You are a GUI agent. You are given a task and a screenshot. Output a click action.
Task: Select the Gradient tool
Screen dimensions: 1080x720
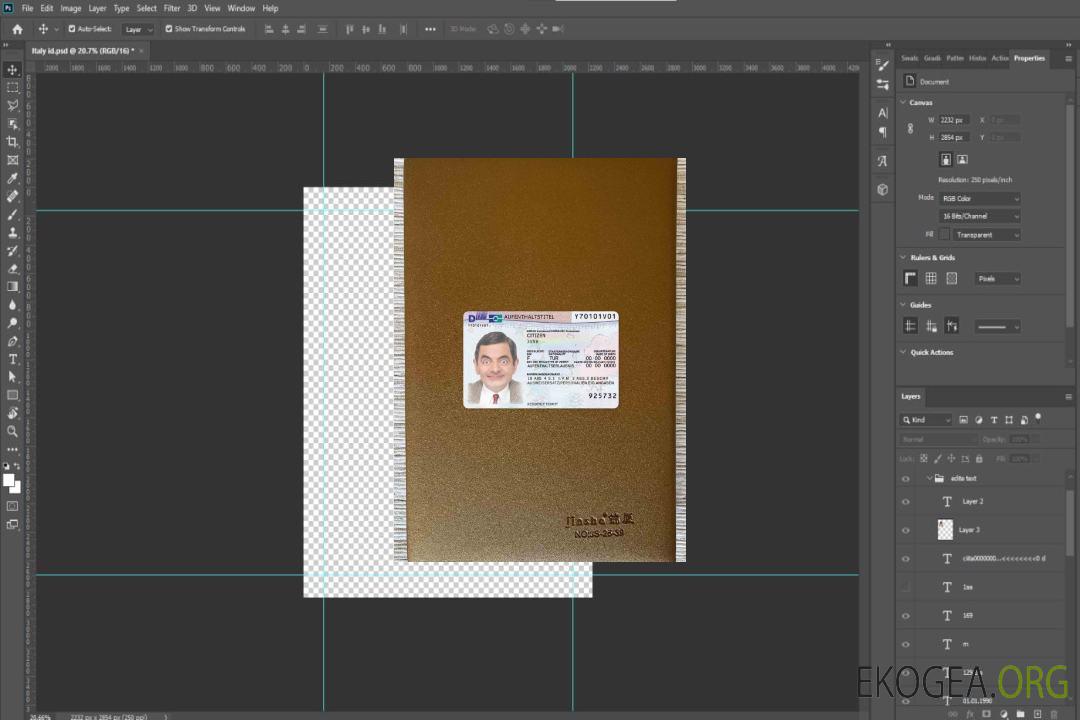pos(12,287)
